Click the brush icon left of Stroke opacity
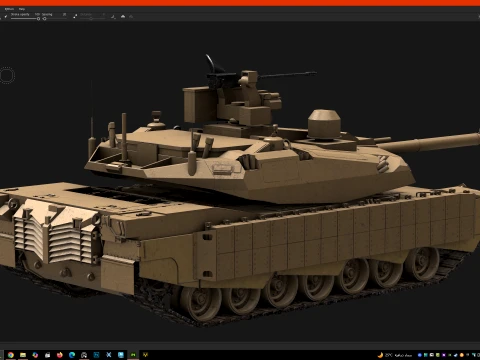The image size is (480, 360). 6,16
